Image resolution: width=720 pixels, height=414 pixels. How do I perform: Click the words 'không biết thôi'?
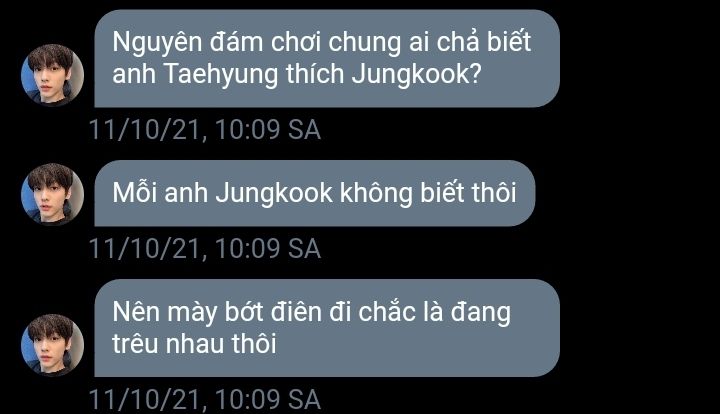428,193
